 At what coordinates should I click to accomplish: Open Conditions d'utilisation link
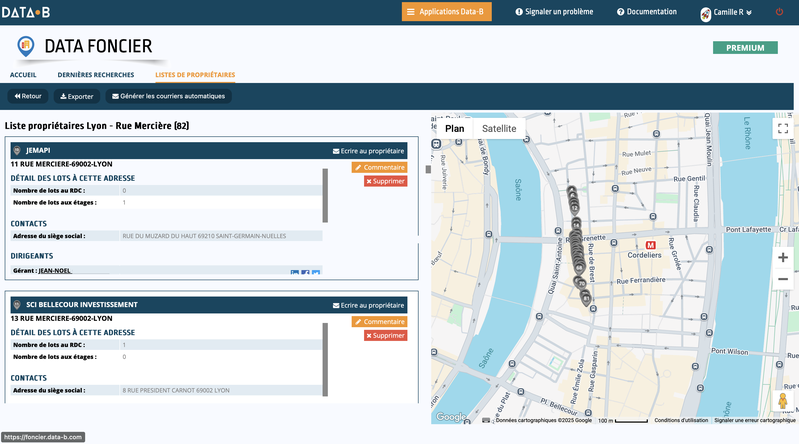(681, 421)
